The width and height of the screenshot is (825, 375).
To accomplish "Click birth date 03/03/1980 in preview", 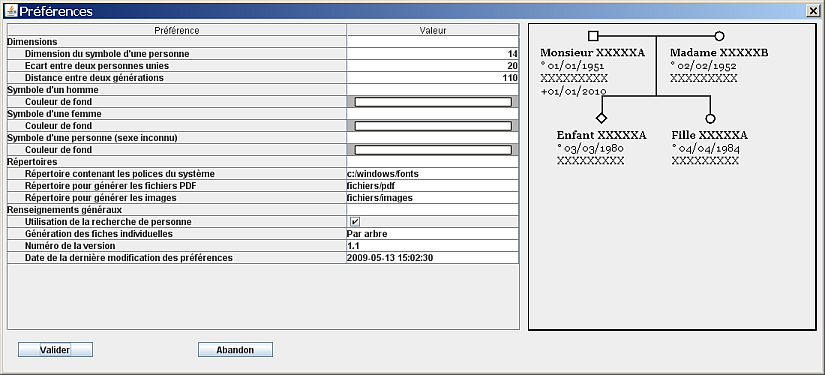I will [590, 148].
